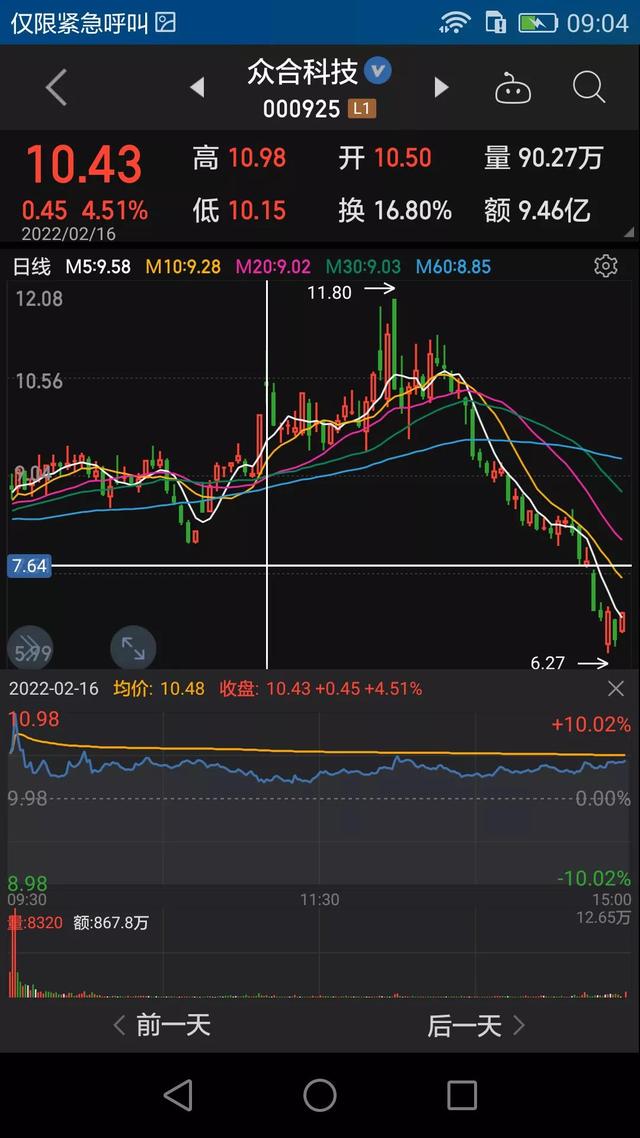The height and width of the screenshot is (1138, 640).
Task: Tap the blue verified badge beside 众合科技
Action: tap(377, 70)
